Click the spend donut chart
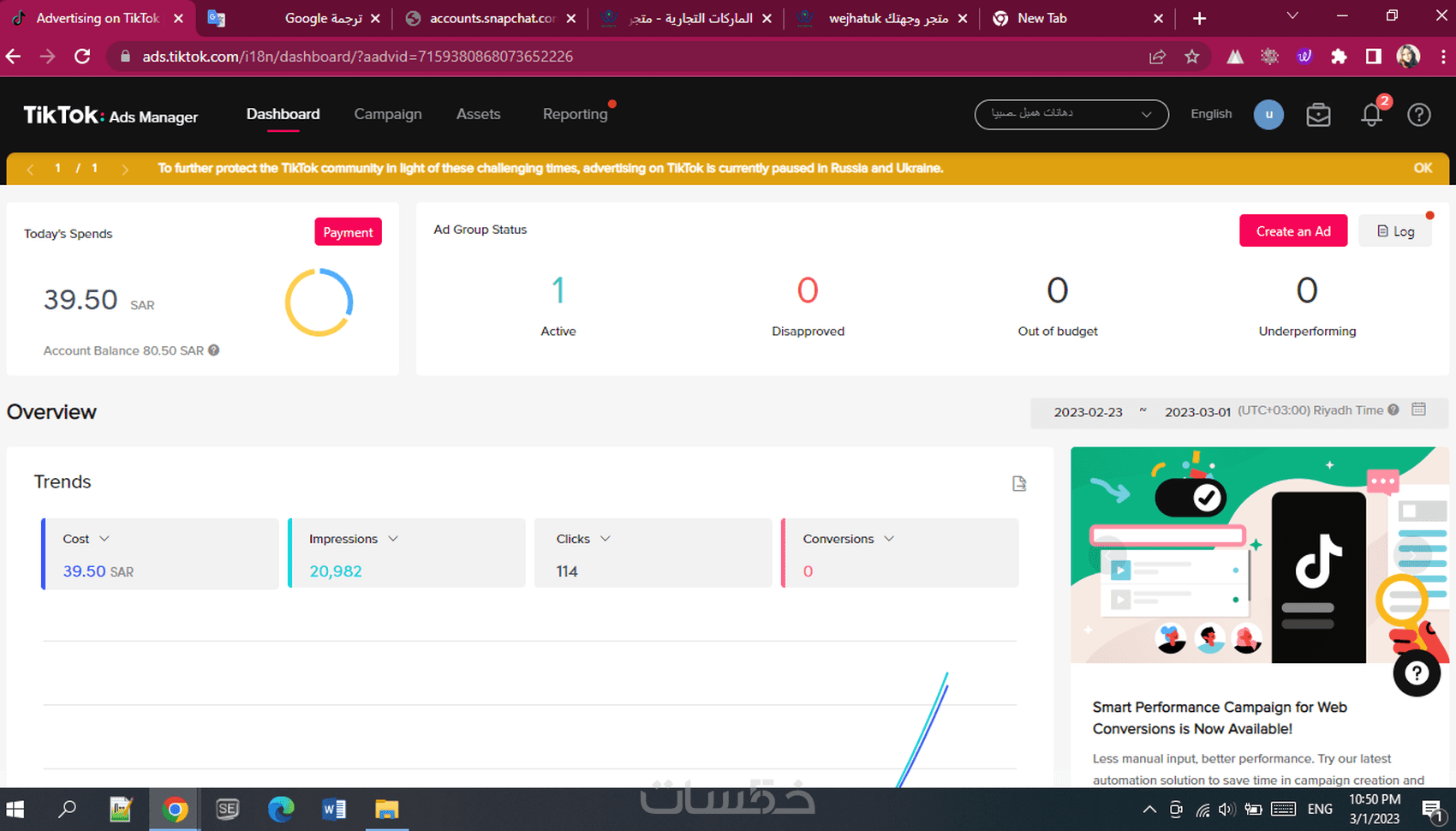This screenshot has height=831, width=1456. (x=319, y=302)
